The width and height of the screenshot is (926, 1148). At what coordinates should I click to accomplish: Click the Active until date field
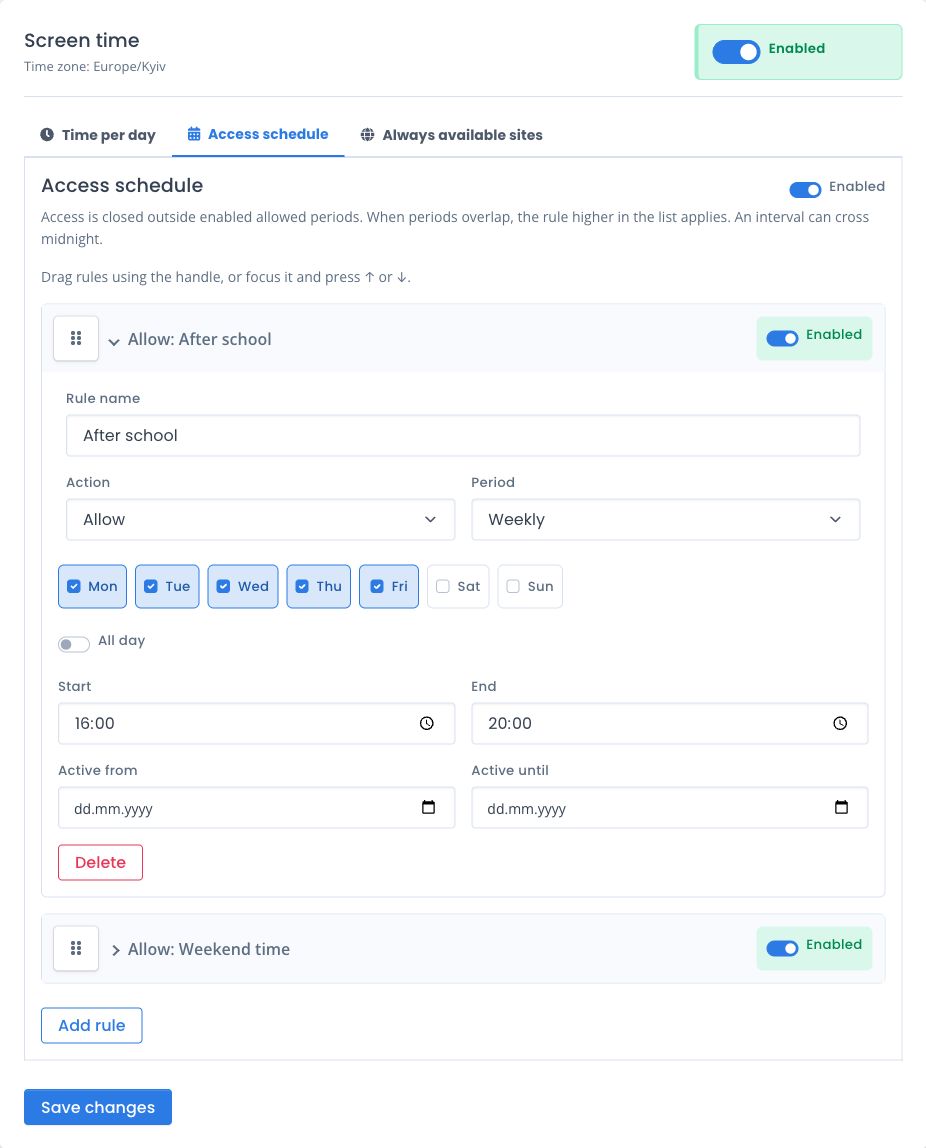click(670, 808)
